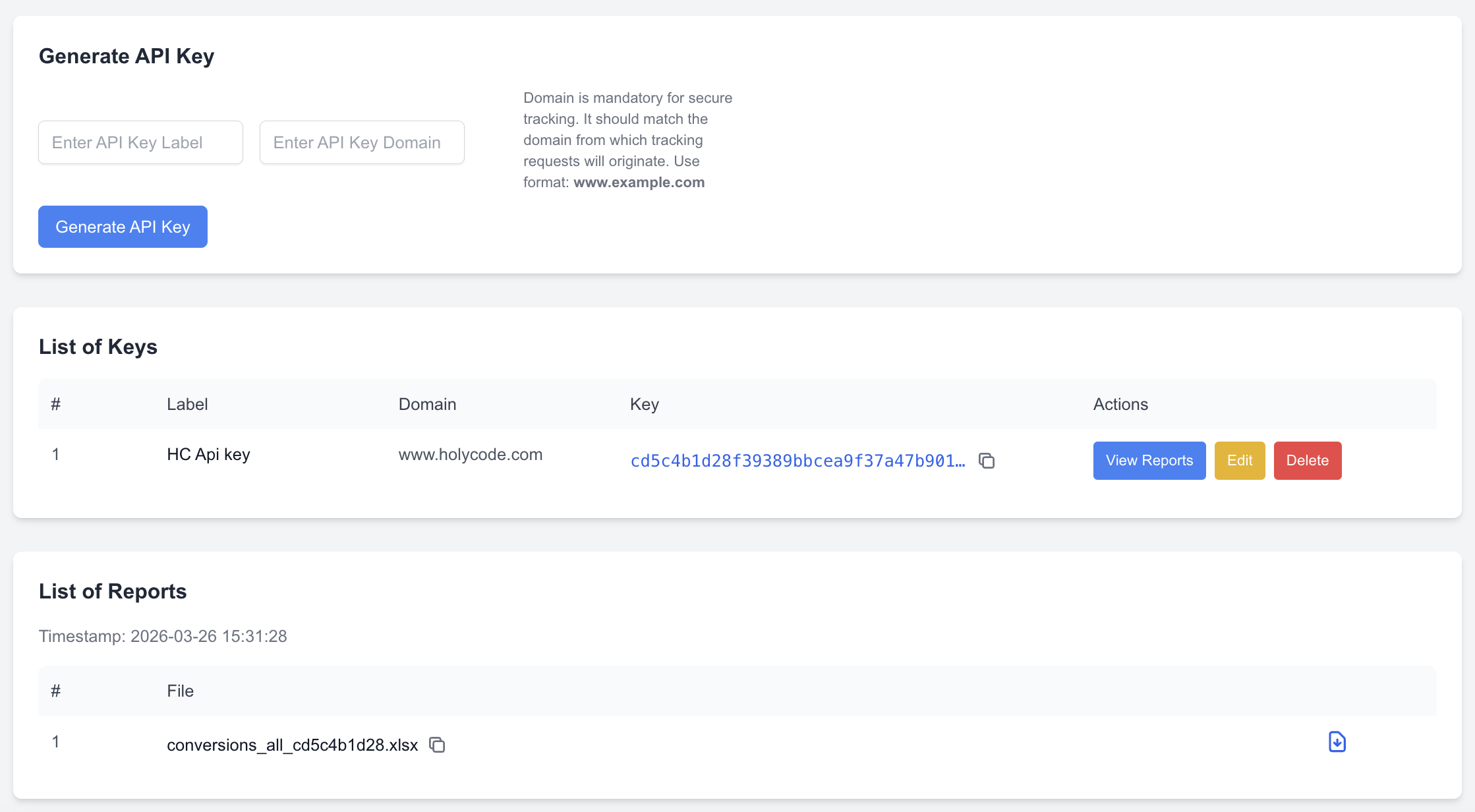Click the File column header
1475x812 pixels.
[180, 691]
